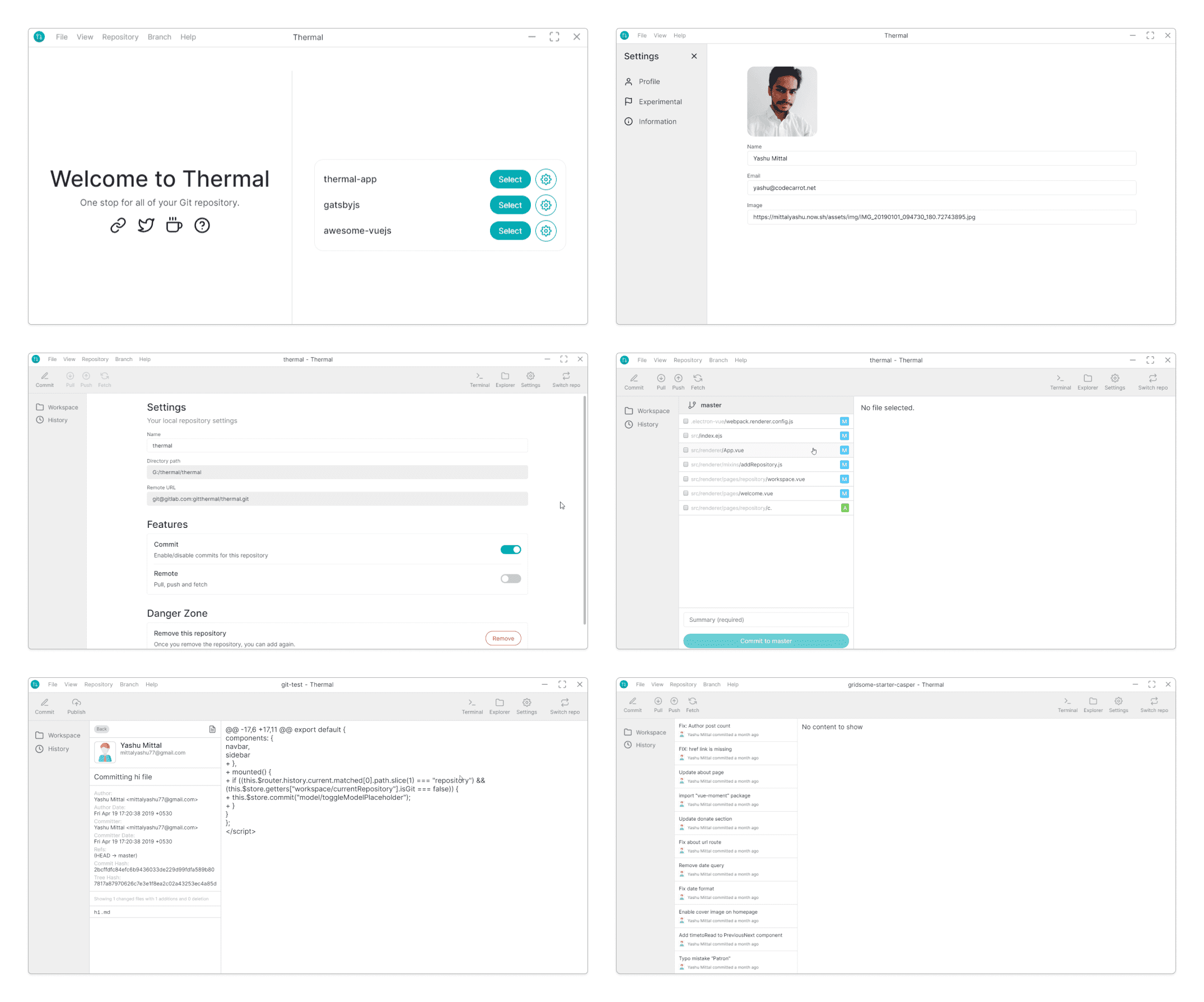Click Commit in the gridsome-starter-casper window toolbar
The height and width of the screenshot is (1002, 1204).
pyautogui.click(x=632, y=705)
